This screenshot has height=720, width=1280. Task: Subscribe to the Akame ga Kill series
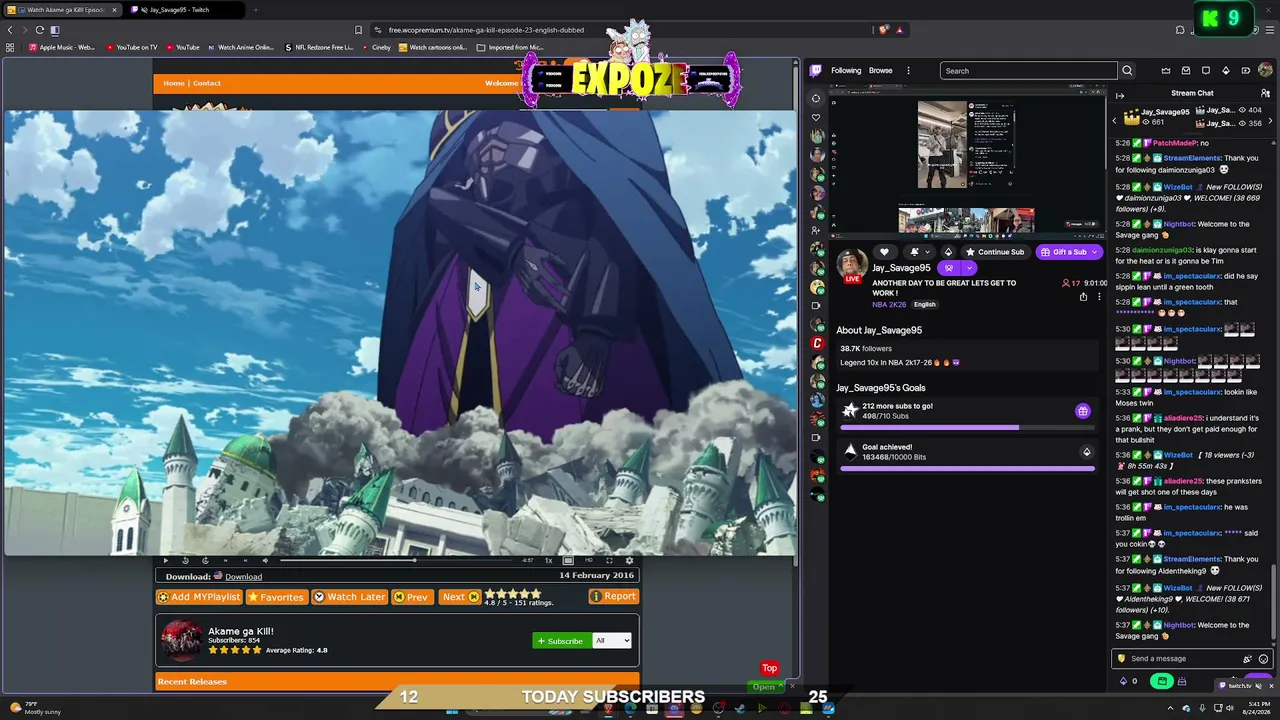point(560,641)
